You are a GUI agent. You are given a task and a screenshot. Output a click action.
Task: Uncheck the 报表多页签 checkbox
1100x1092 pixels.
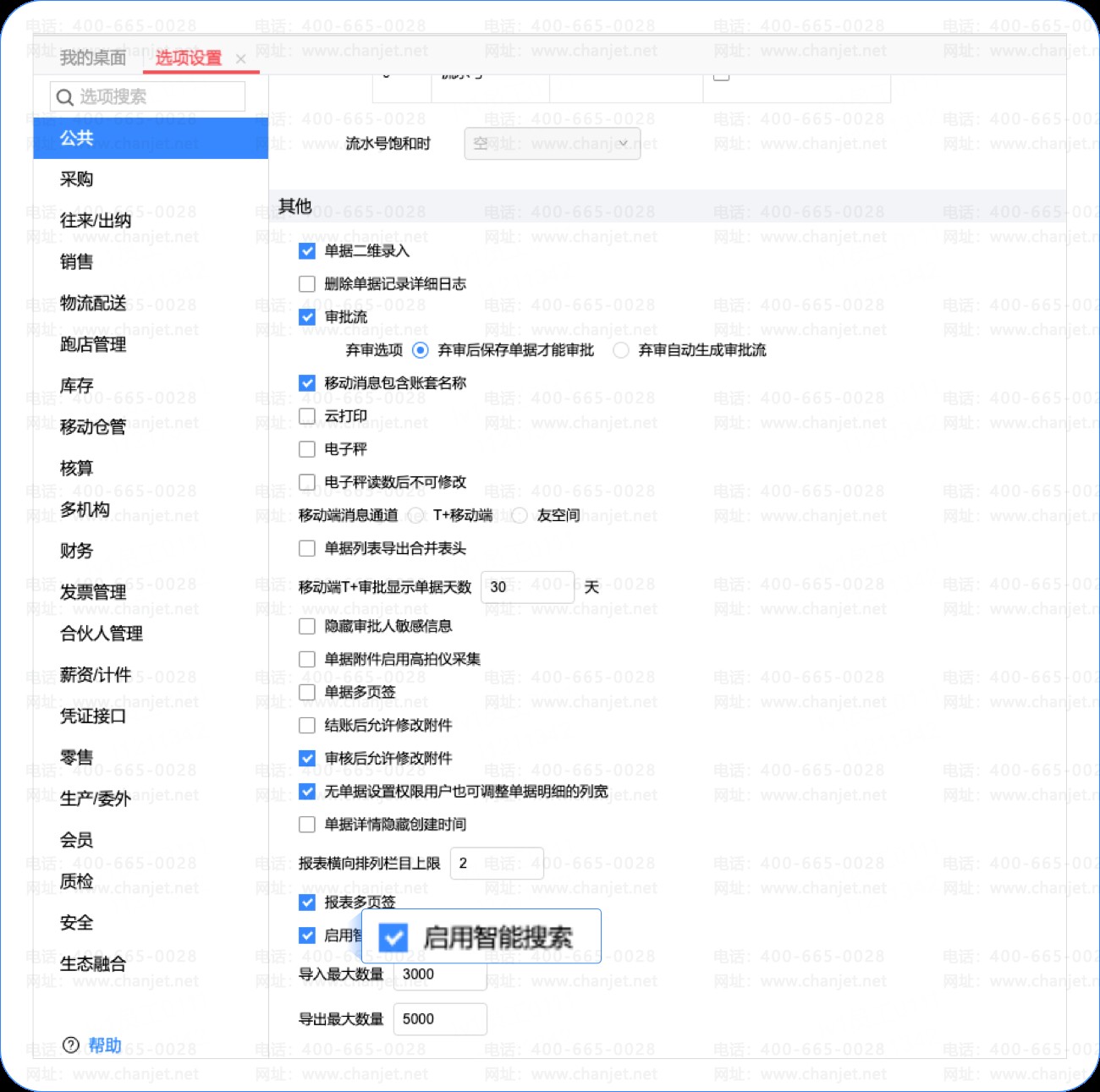pyautogui.click(x=307, y=903)
